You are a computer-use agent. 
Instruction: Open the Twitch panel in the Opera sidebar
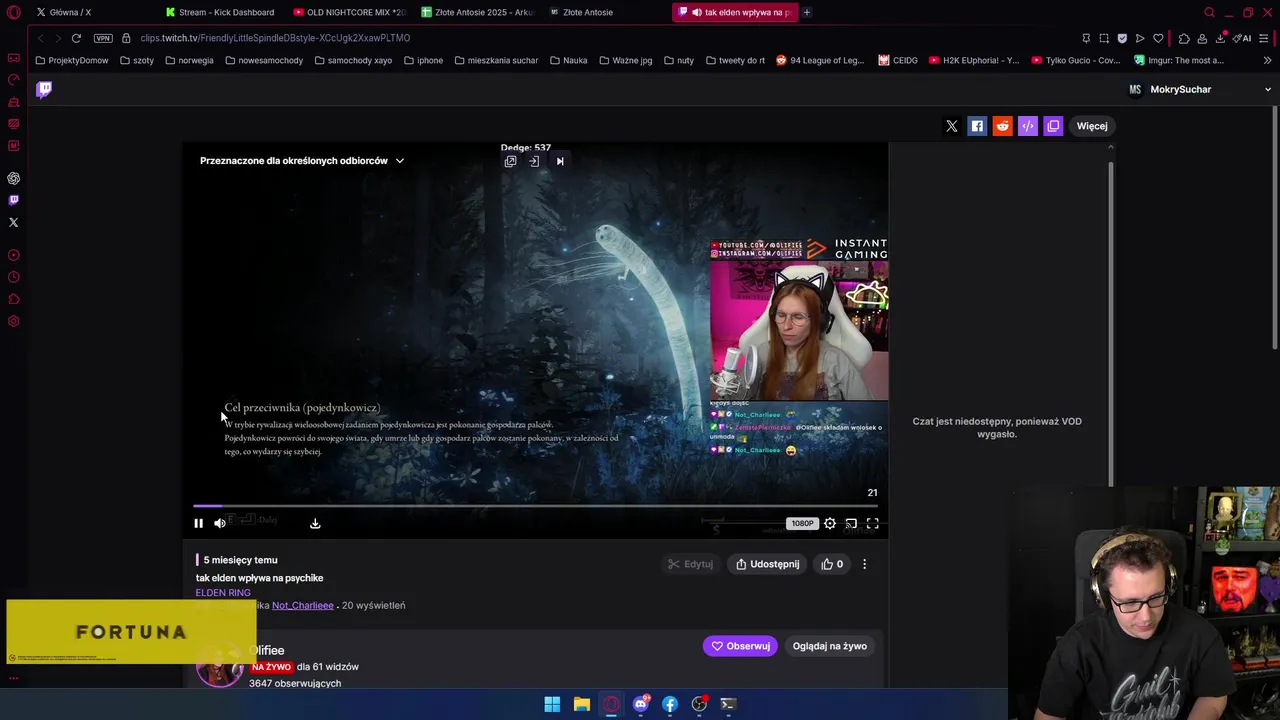pos(13,200)
